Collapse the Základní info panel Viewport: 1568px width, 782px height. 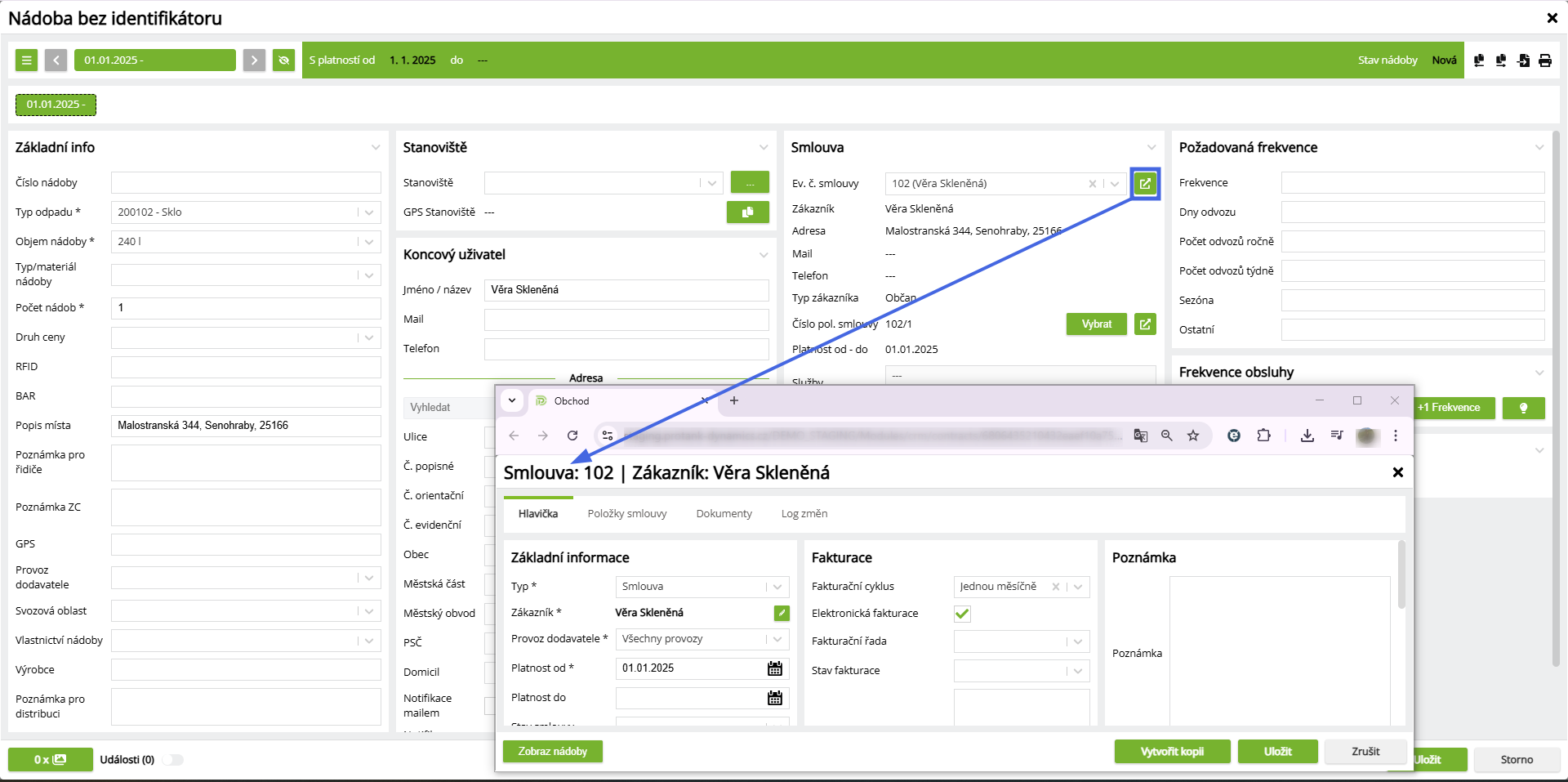point(376,147)
